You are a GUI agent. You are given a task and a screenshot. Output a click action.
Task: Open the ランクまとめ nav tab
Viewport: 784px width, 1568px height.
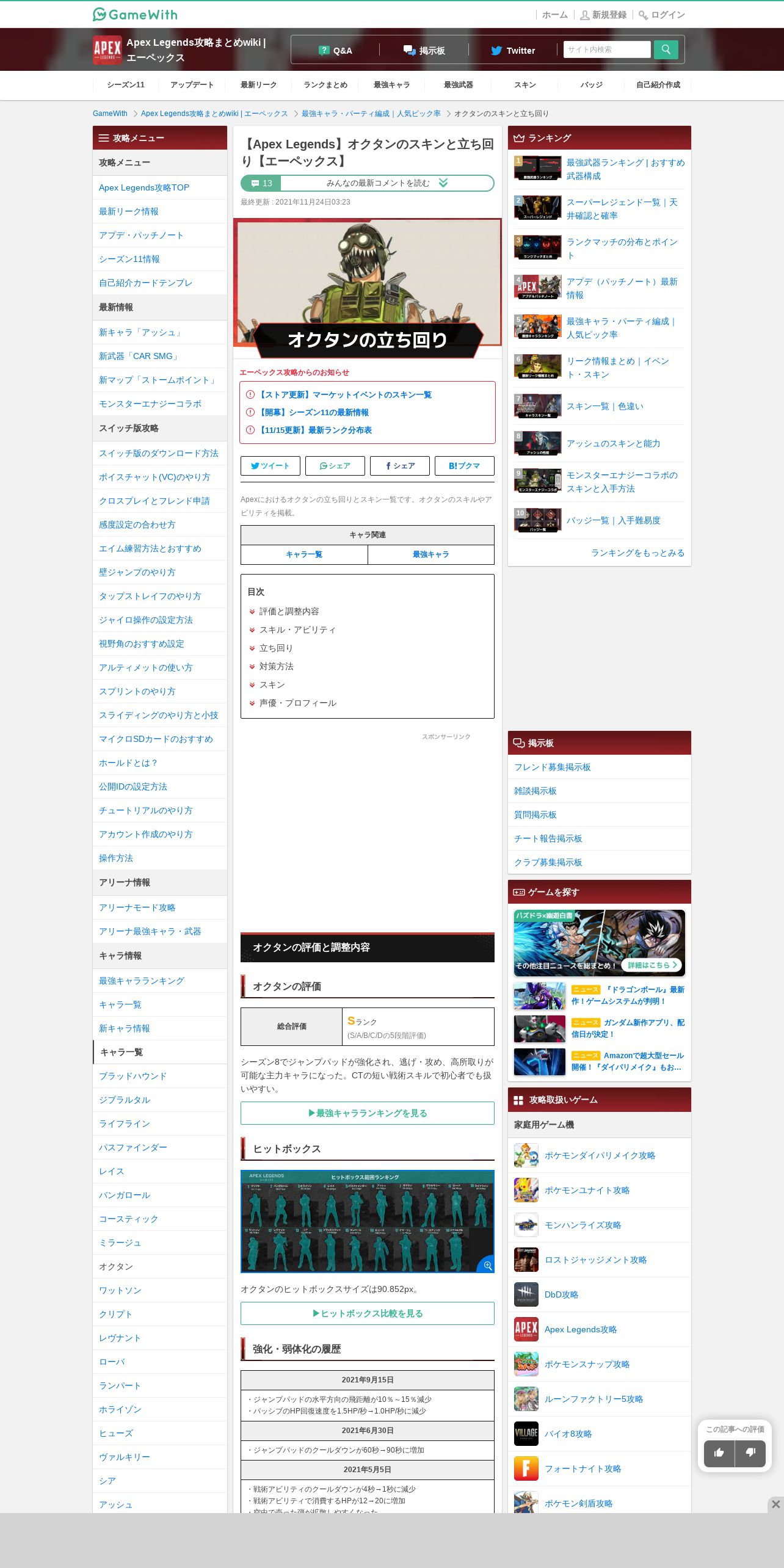(325, 85)
